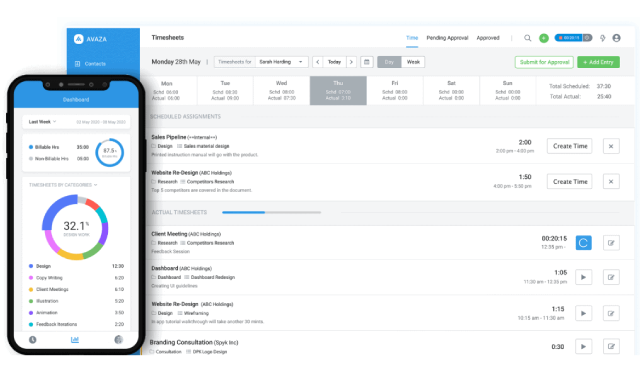Create Time for Sales Pipeline assignment

(x=570, y=146)
